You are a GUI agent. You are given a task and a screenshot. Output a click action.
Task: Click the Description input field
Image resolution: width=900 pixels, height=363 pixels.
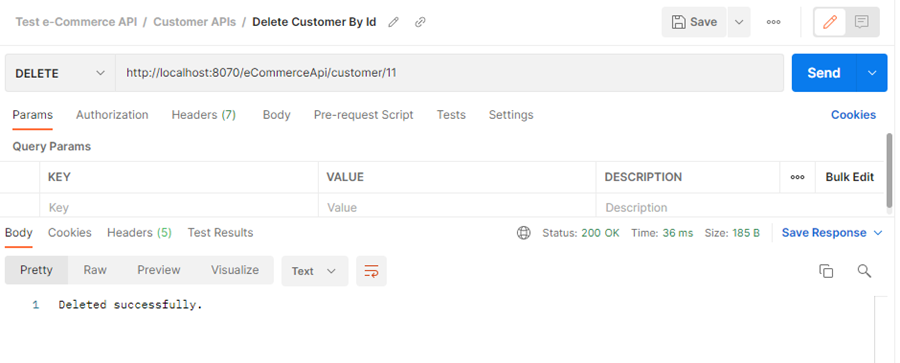click(688, 207)
